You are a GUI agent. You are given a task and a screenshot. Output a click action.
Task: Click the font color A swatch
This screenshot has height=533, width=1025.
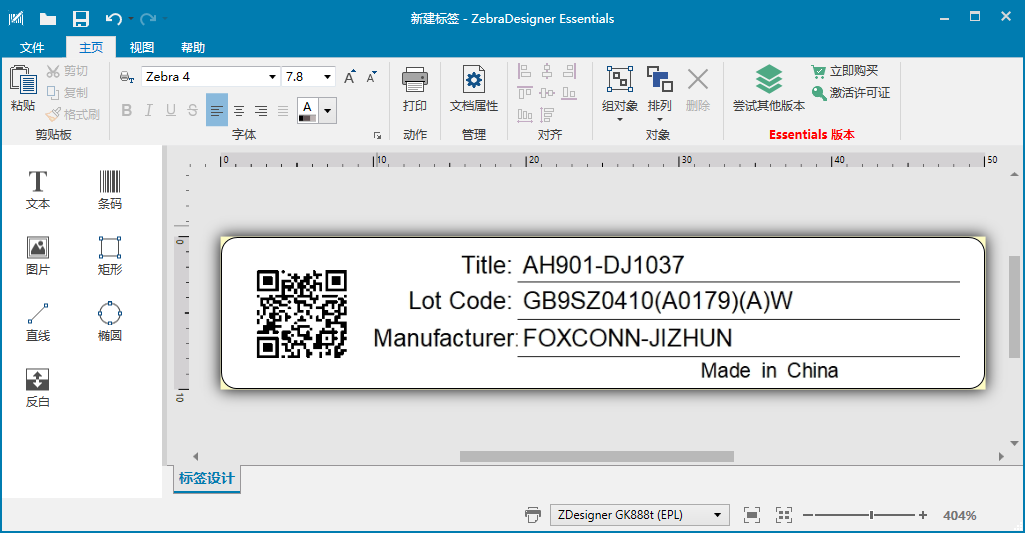coord(307,111)
